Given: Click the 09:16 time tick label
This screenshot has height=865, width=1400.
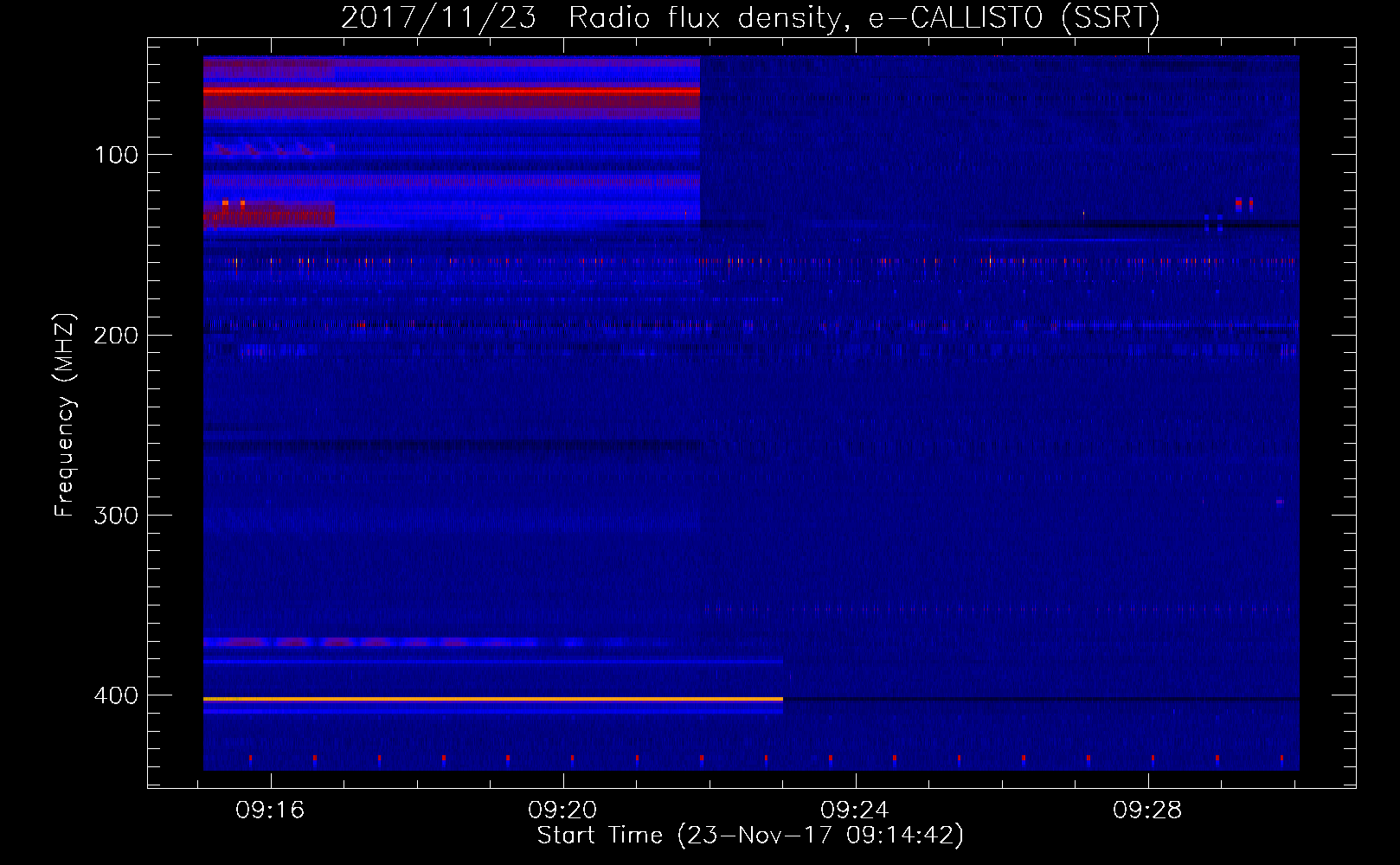Looking at the screenshot, I should pos(270,811).
